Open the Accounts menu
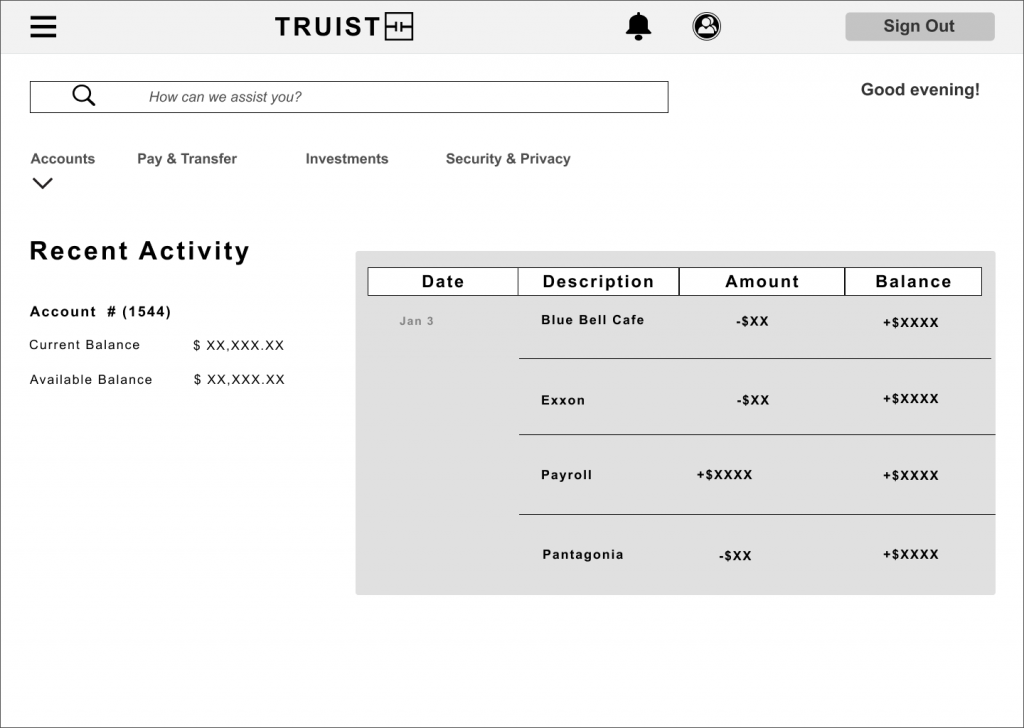 point(63,159)
